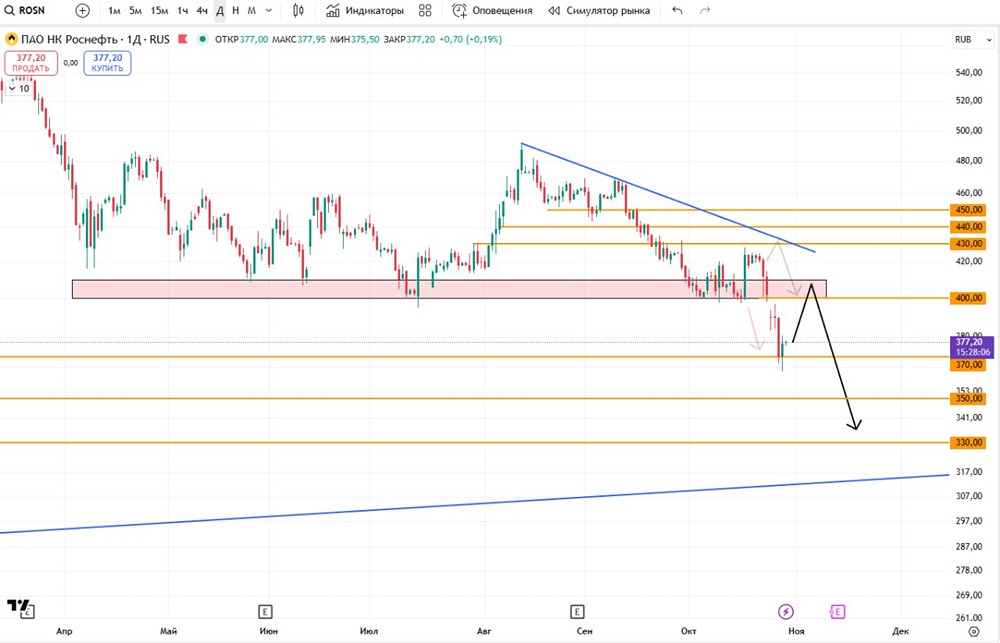The width and height of the screenshot is (1000, 643).
Task: Start the Симулятор рынка mode
Action: click(601, 11)
